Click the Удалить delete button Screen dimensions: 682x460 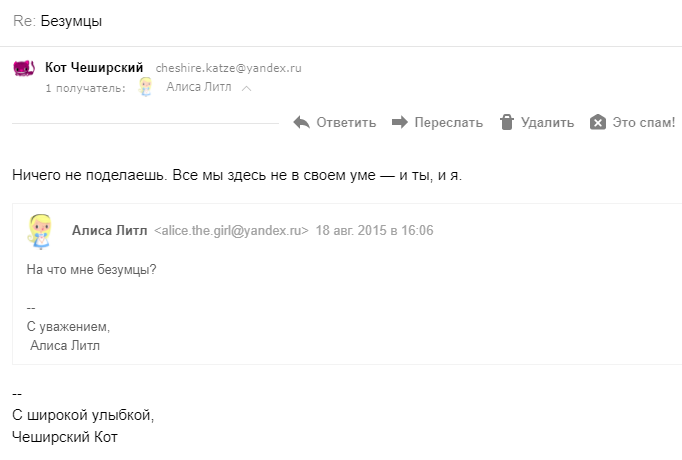click(x=537, y=123)
